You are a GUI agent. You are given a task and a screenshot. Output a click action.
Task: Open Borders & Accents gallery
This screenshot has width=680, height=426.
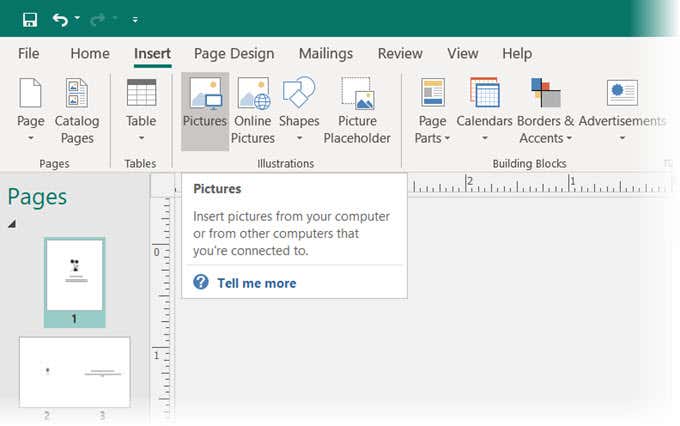click(545, 111)
